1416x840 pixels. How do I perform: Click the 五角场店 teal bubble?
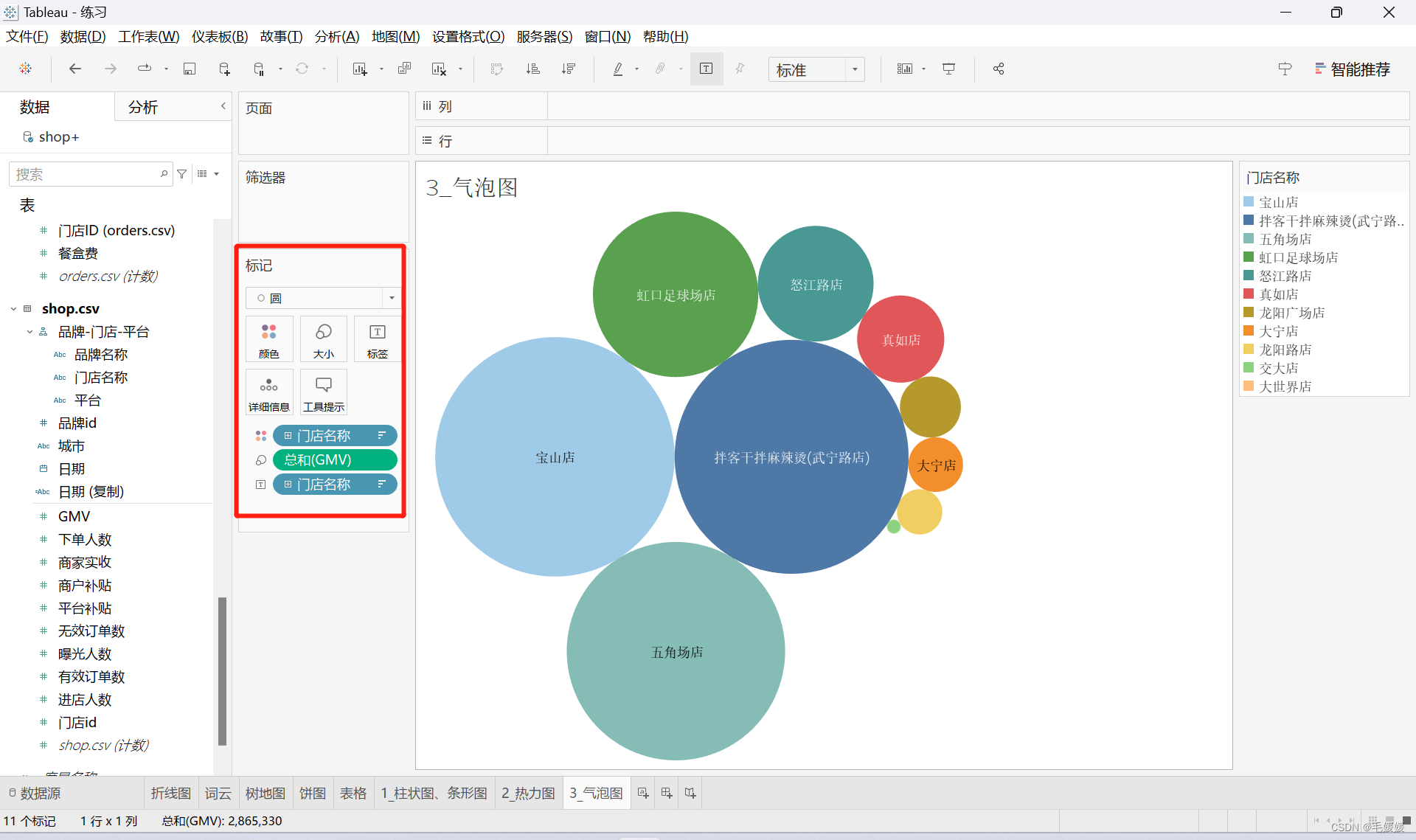(x=676, y=651)
